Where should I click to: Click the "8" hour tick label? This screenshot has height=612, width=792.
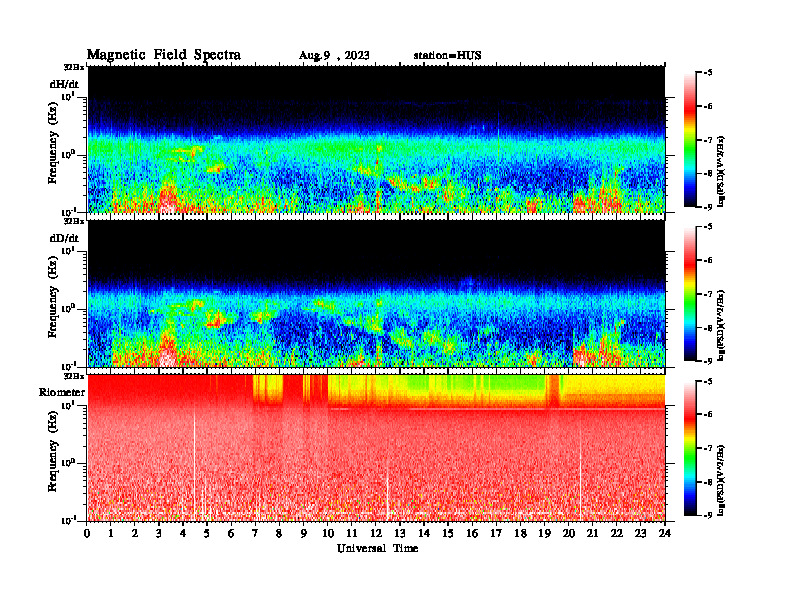279,533
